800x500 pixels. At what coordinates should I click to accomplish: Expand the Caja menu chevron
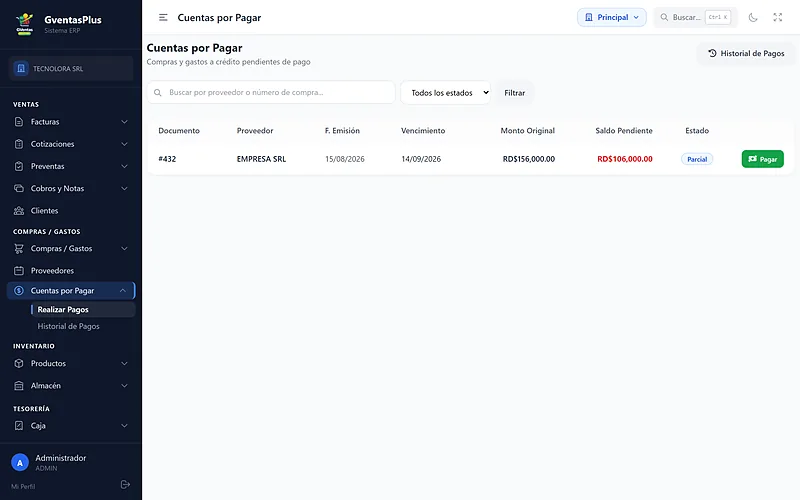pos(124,426)
